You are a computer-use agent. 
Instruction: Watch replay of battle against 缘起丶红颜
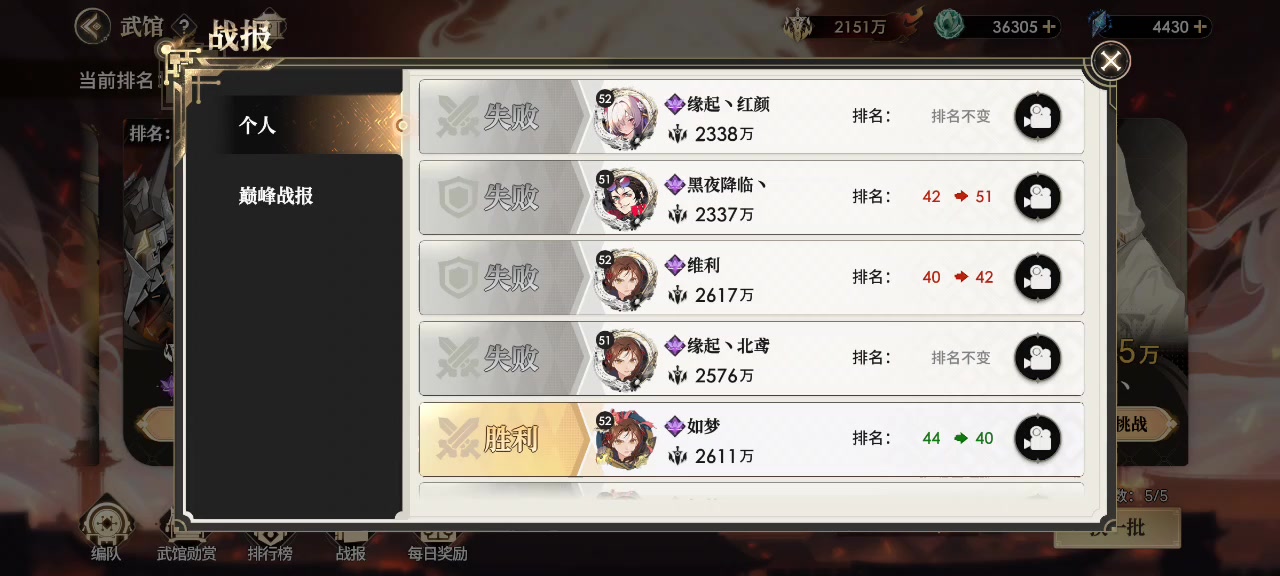point(1037,117)
